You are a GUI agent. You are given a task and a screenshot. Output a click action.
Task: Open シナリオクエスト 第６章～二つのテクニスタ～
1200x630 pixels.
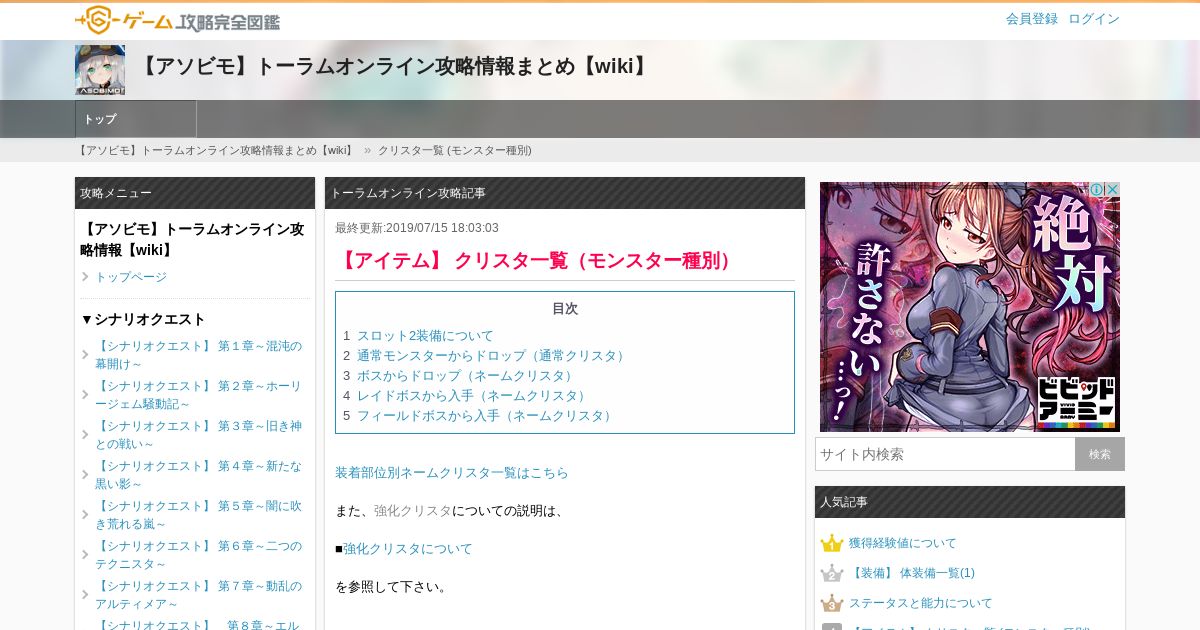tap(198, 555)
